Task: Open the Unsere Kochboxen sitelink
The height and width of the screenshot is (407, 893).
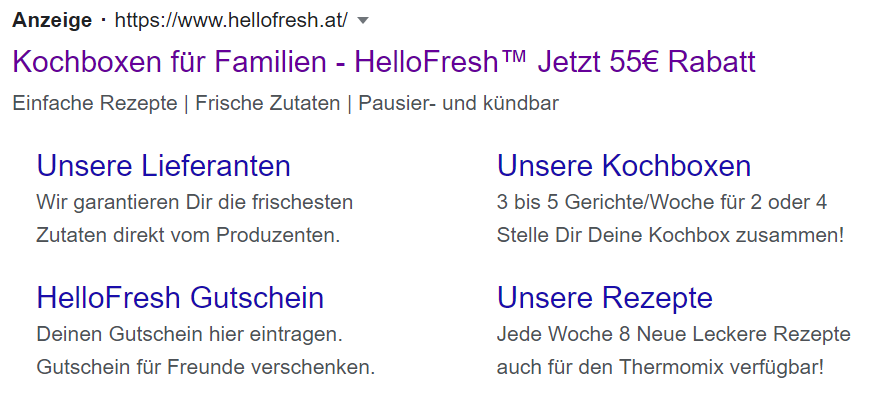Action: 624,166
